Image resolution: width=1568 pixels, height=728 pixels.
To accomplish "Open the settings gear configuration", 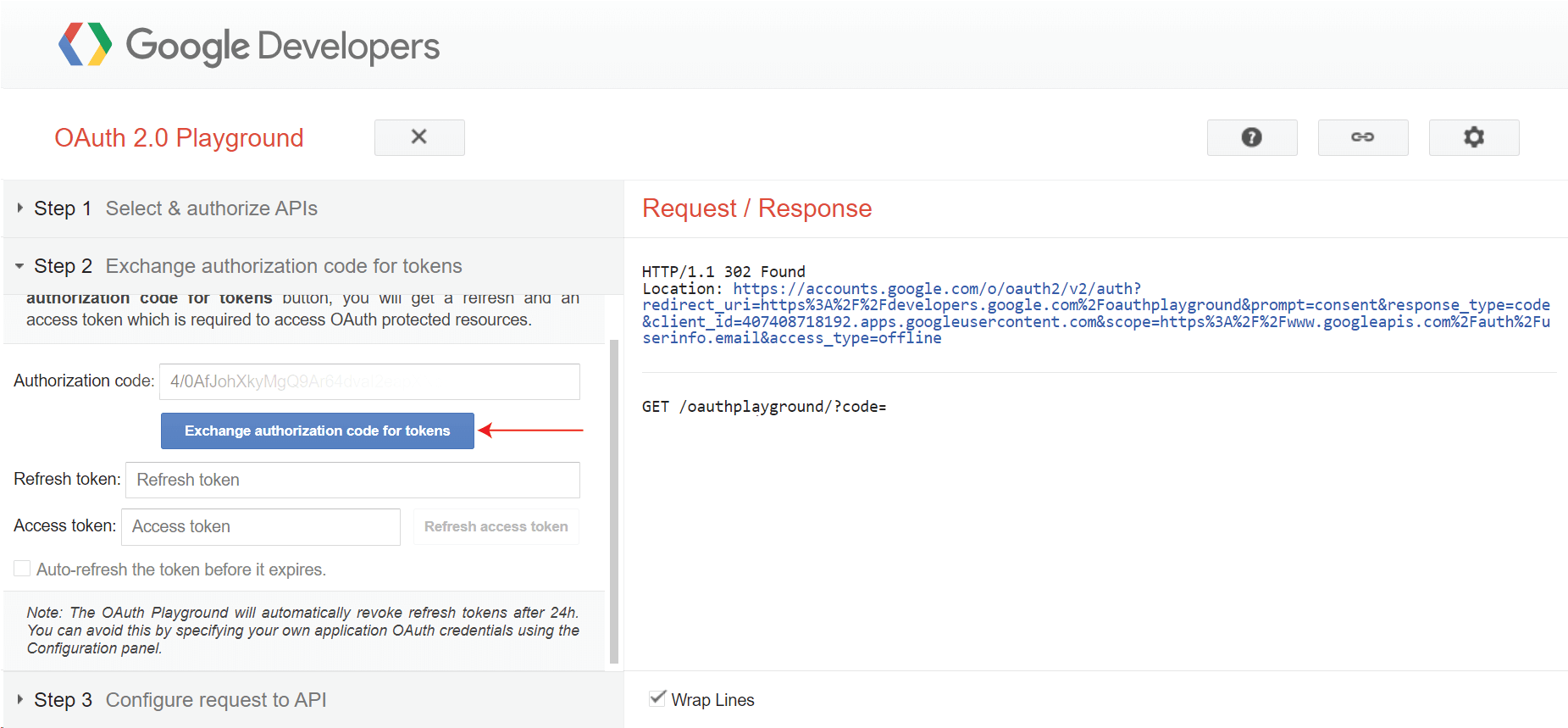I will pos(1474,137).
